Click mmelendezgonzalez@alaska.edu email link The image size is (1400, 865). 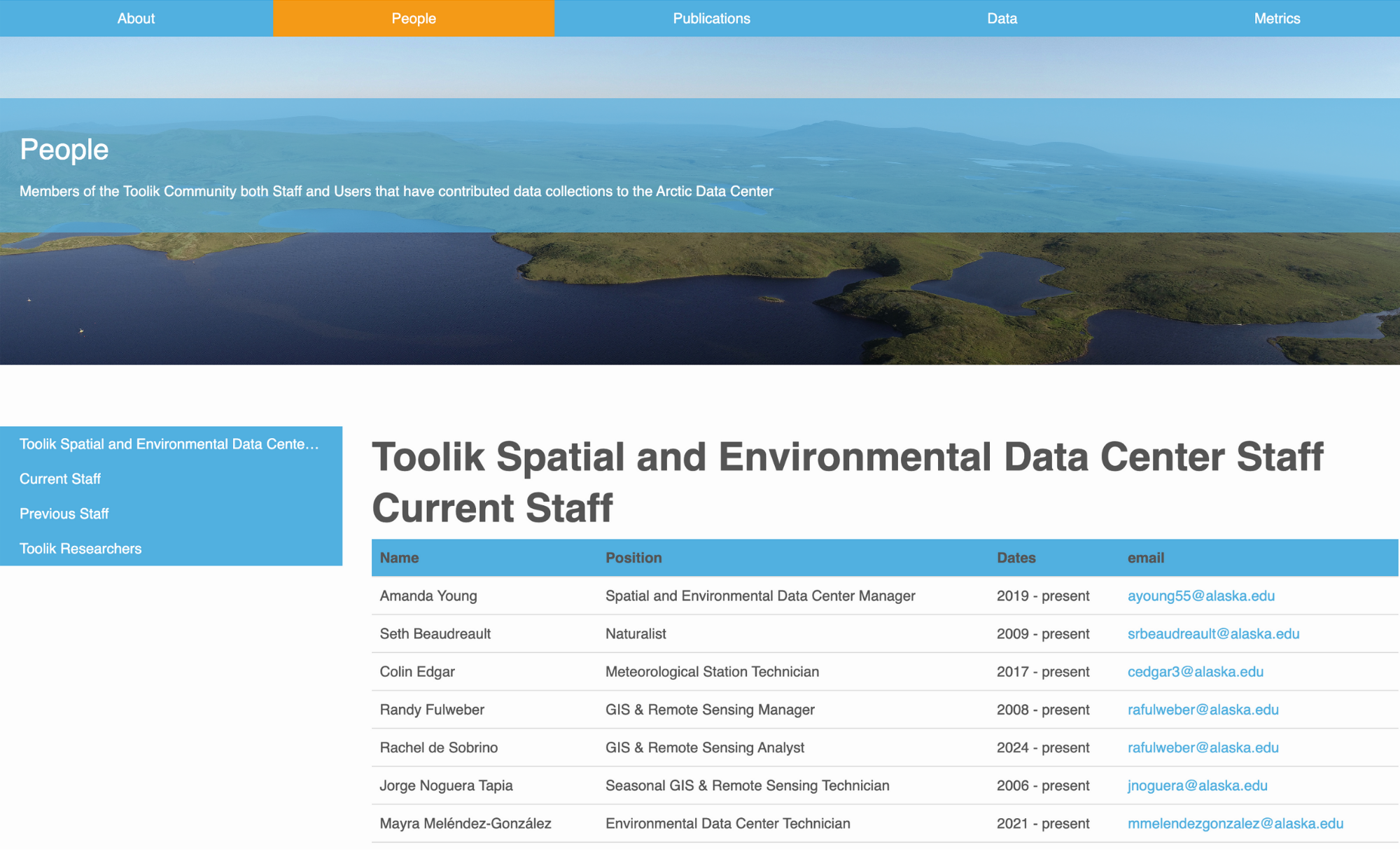click(x=1235, y=823)
